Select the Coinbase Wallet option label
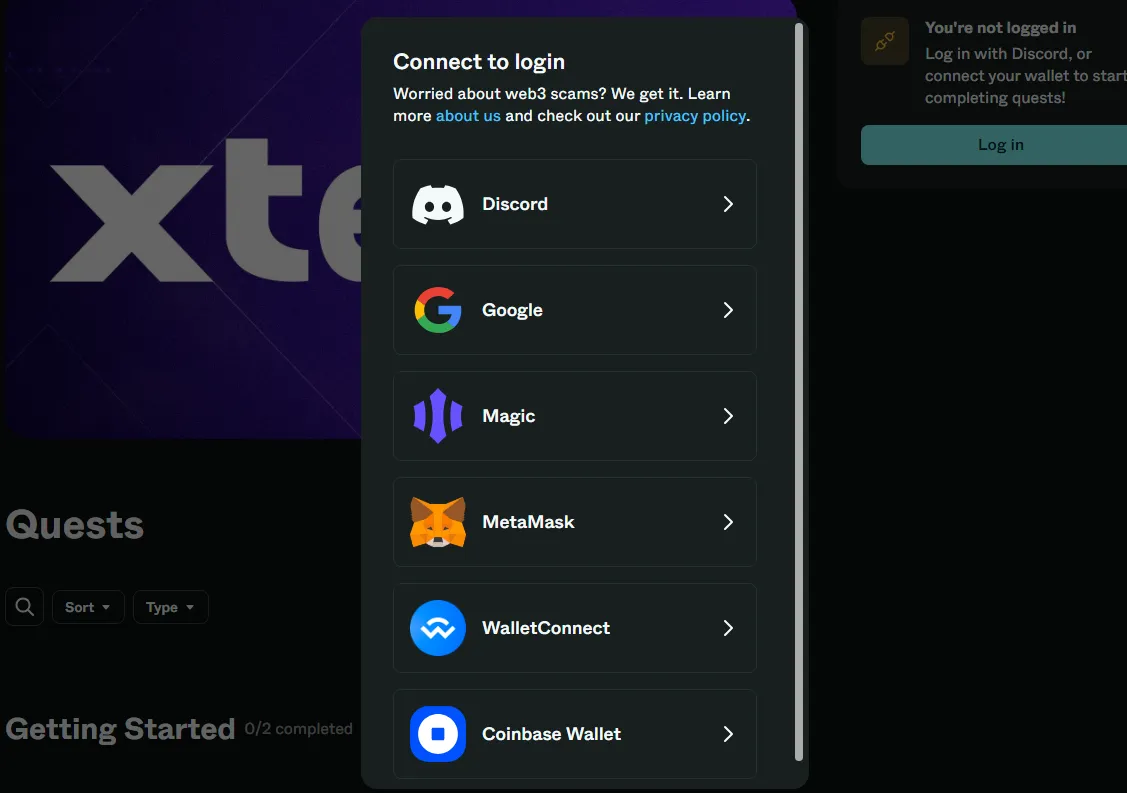This screenshot has height=793, width=1127. (551, 734)
